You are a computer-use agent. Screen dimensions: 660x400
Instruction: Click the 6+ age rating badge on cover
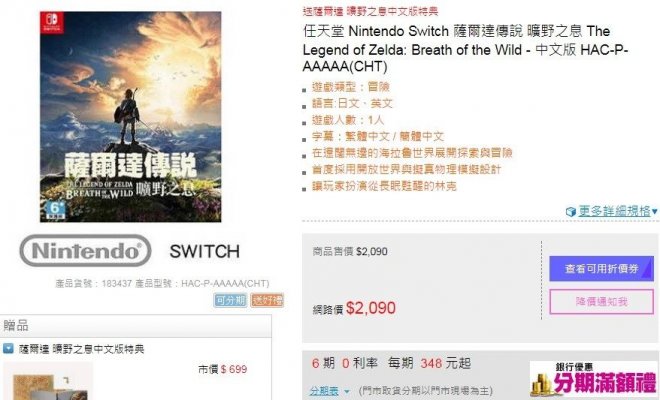[x=56, y=209]
